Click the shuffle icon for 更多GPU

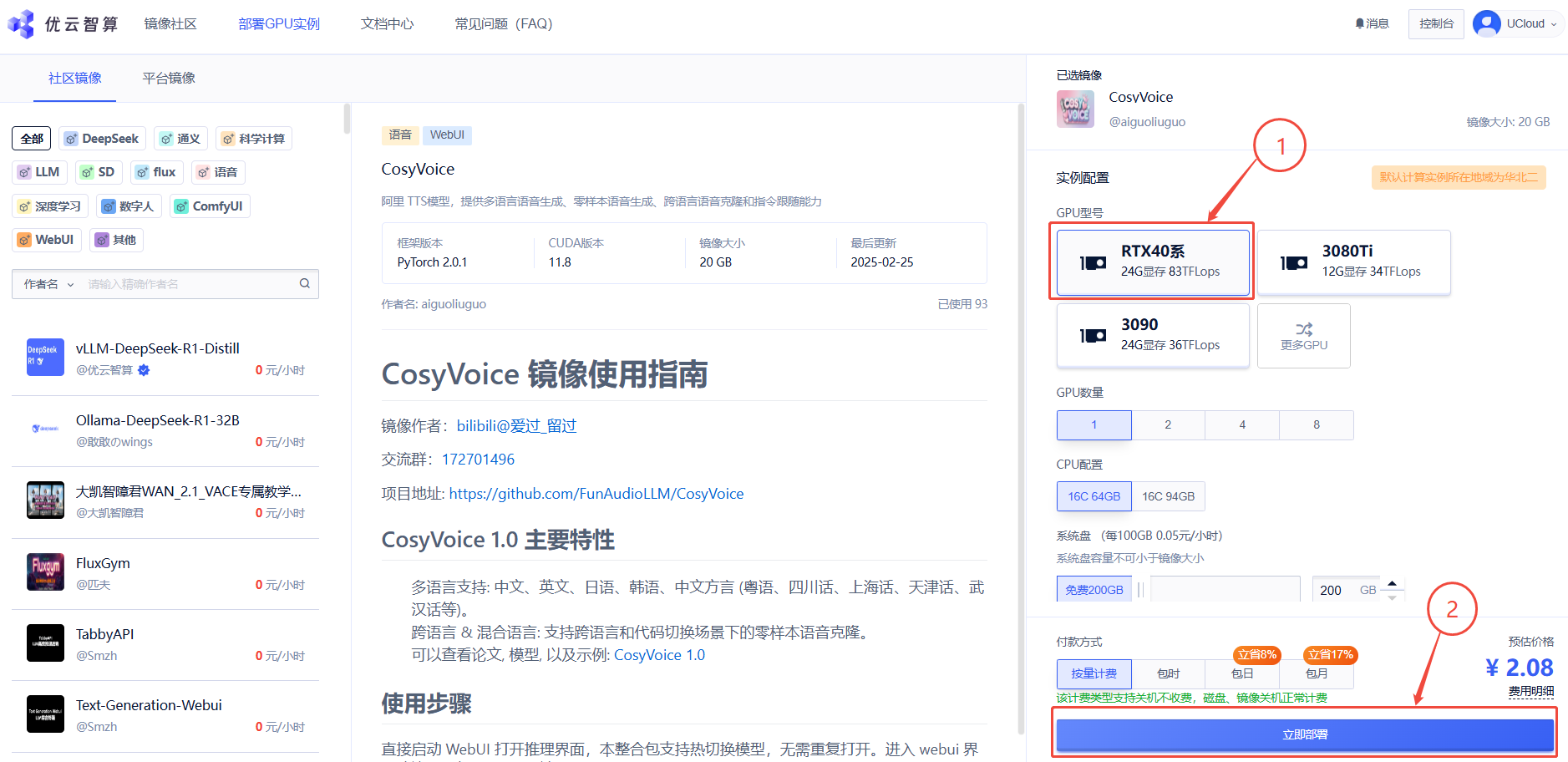point(1304,329)
